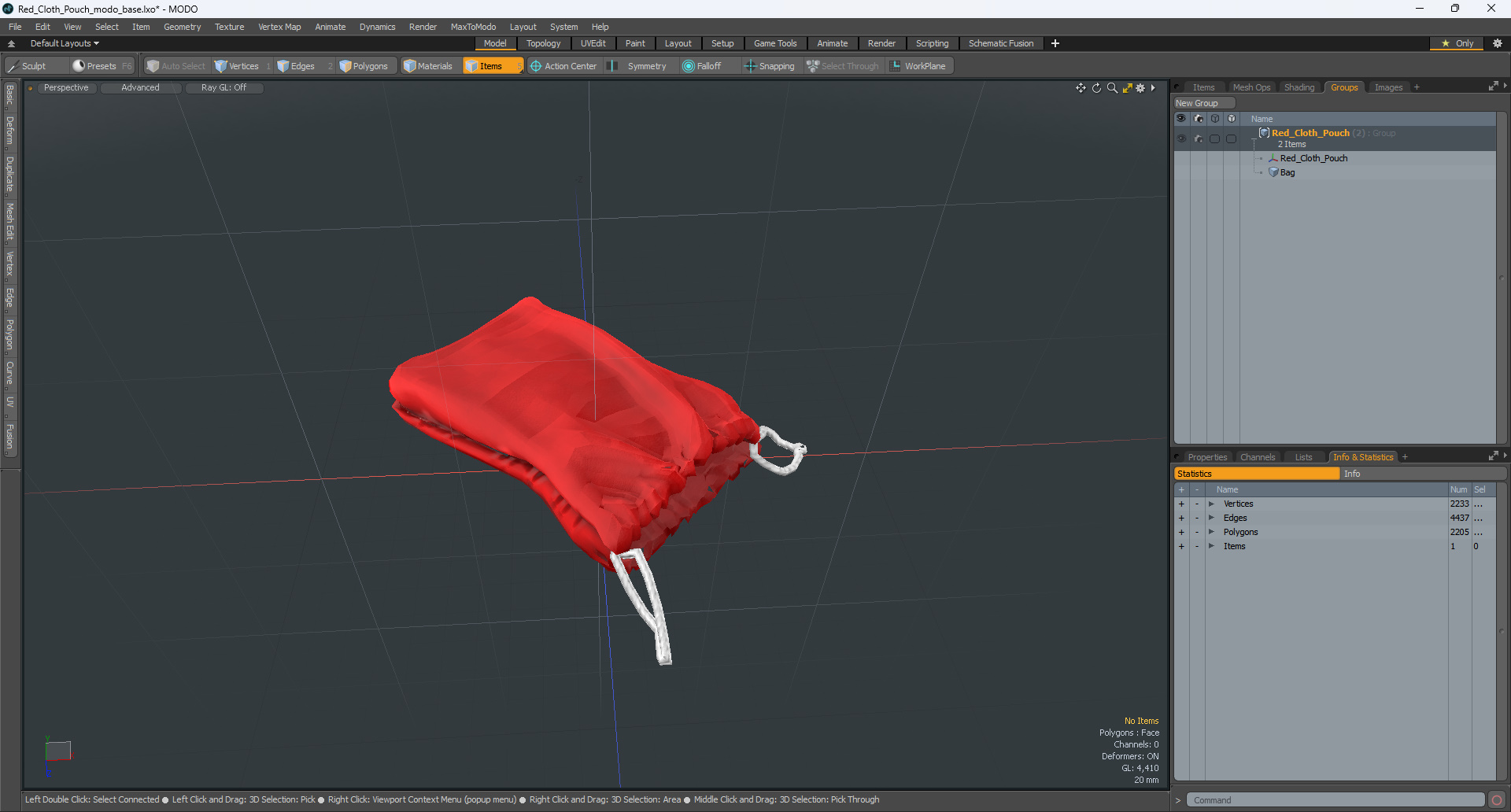1511x812 pixels.
Task: Open Images panel tab
Action: [1388, 87]
